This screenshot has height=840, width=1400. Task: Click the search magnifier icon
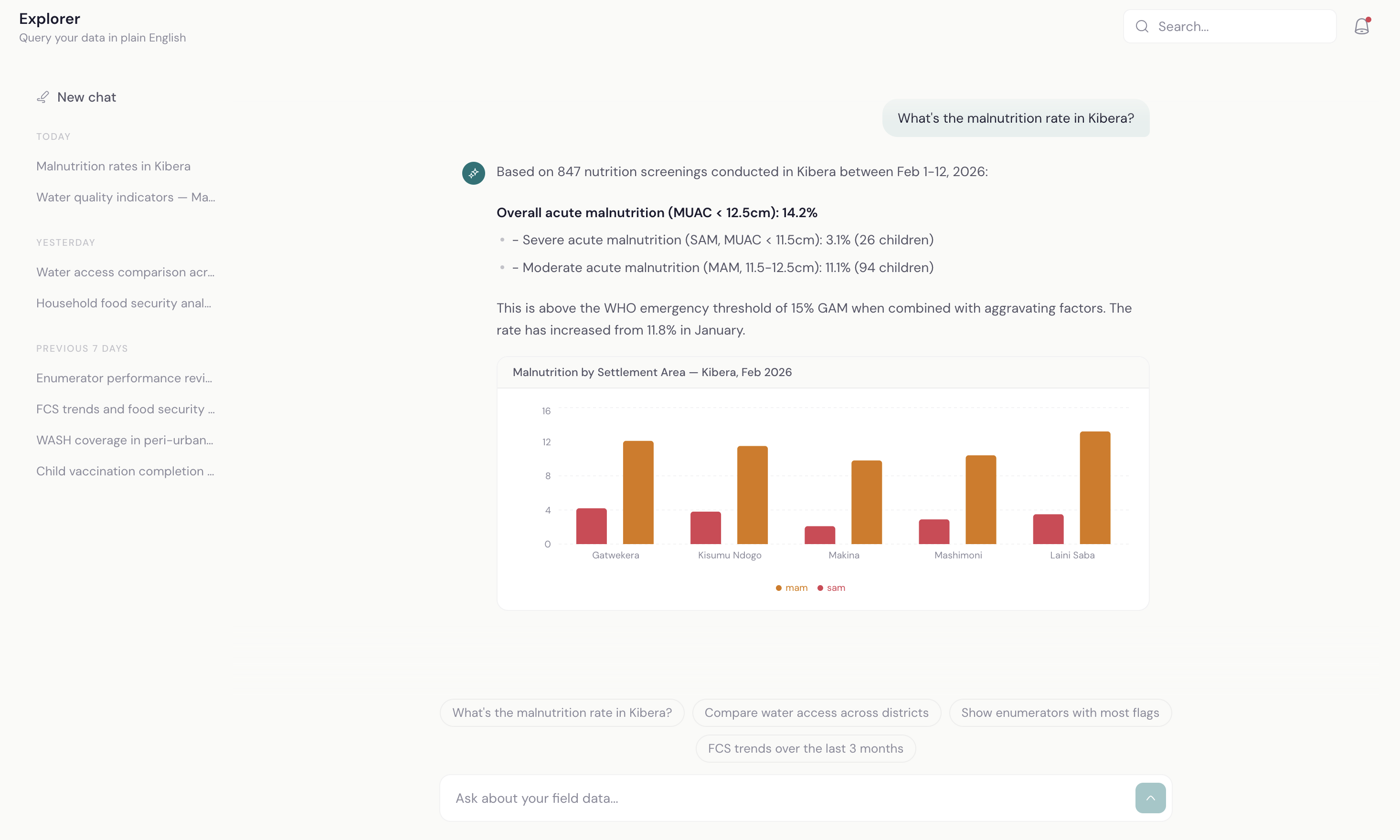click(x=1143, y=26)
